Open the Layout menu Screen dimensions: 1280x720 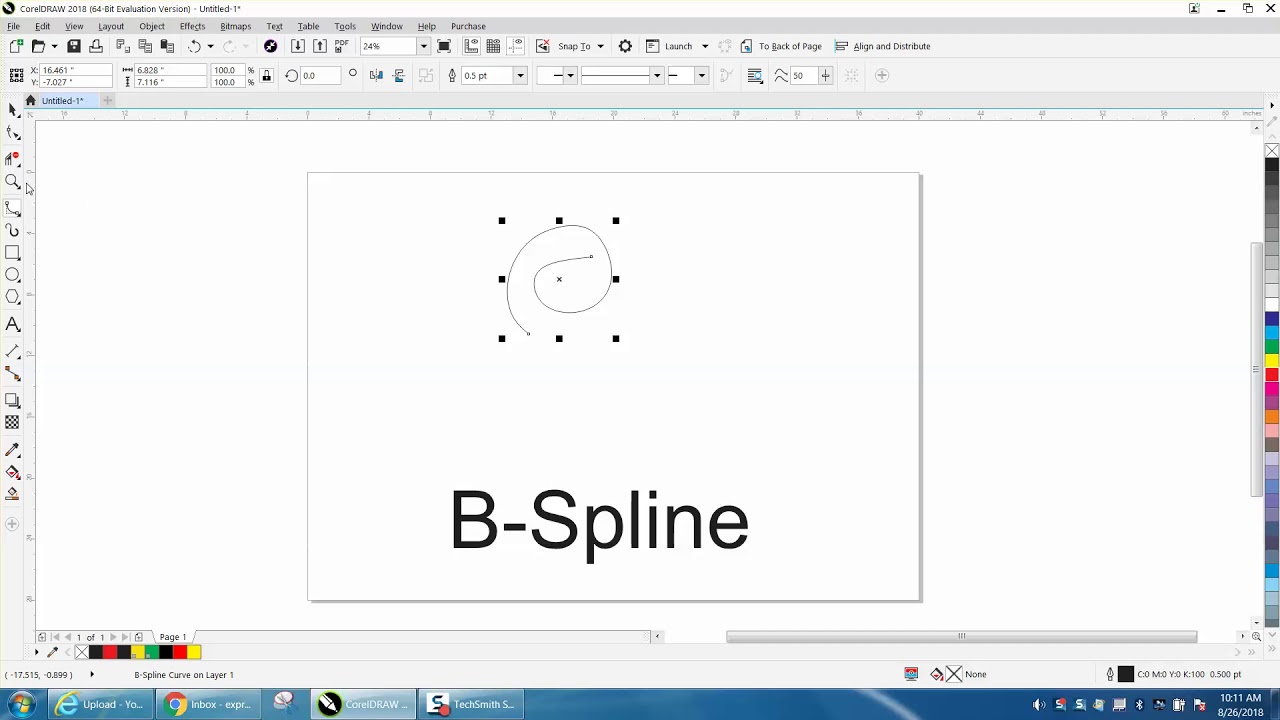click(x=111, y=26)
